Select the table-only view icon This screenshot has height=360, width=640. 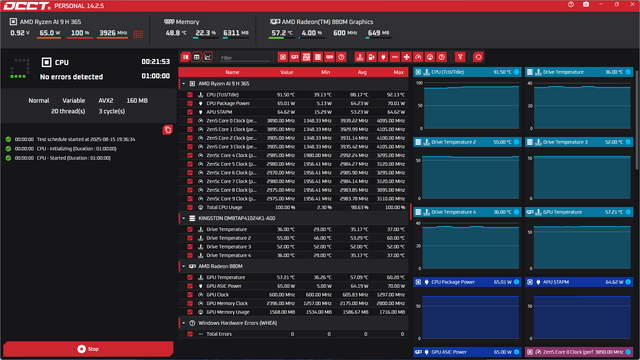[x=196, y=57]
